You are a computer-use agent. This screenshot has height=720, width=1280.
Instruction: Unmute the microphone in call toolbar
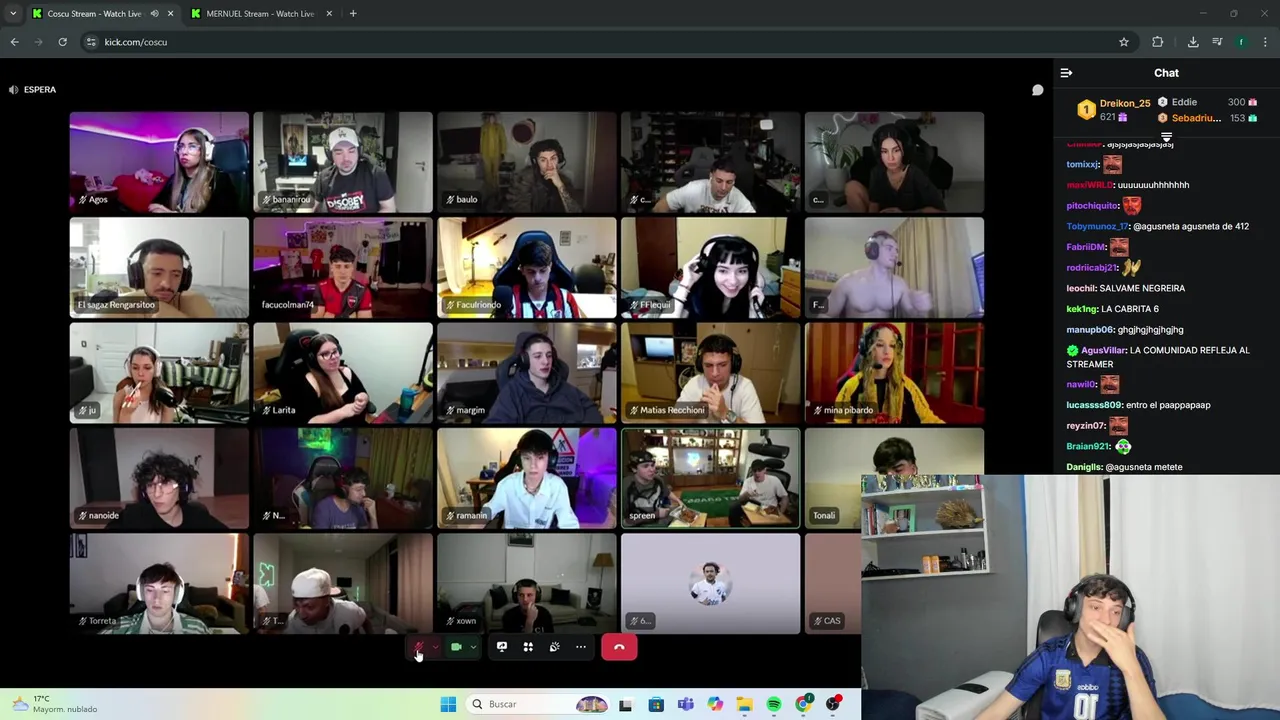(420, 647)
